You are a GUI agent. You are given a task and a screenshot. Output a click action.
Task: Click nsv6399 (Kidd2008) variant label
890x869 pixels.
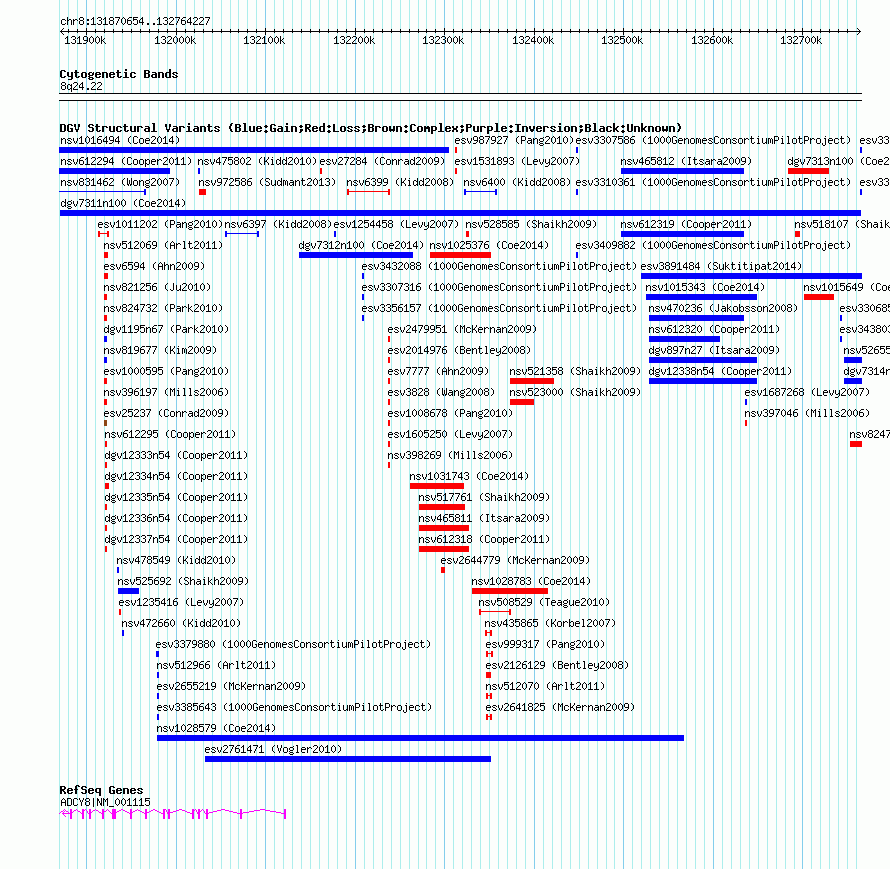point(400,182)
